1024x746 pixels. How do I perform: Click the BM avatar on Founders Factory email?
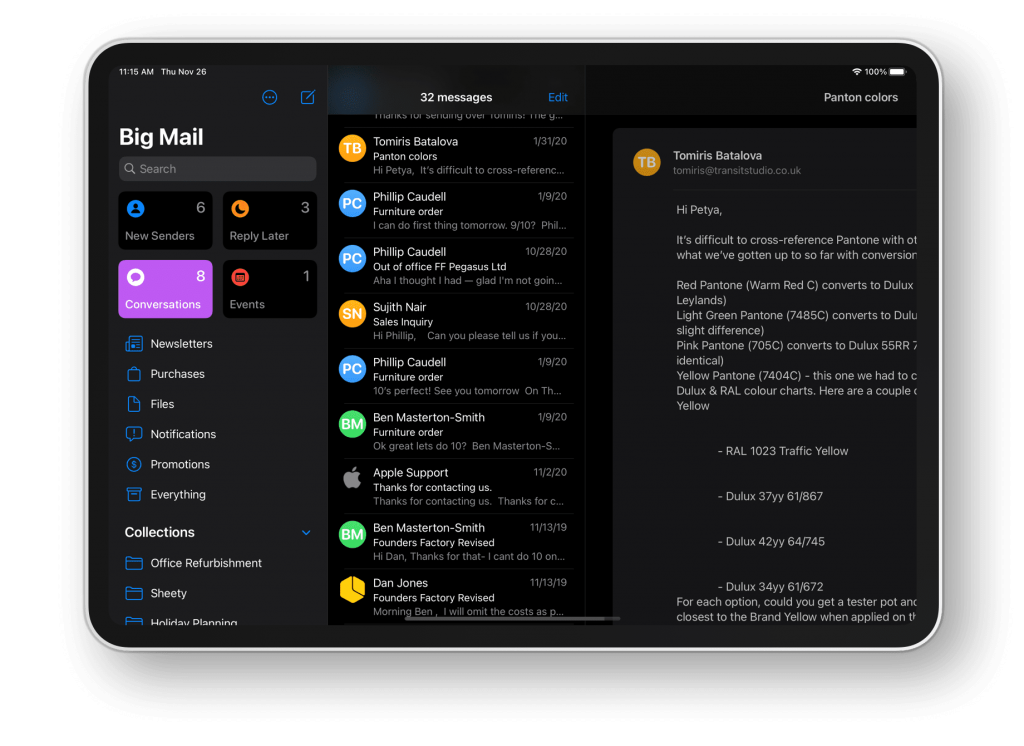pyautogui.click(x=352, y=534)
